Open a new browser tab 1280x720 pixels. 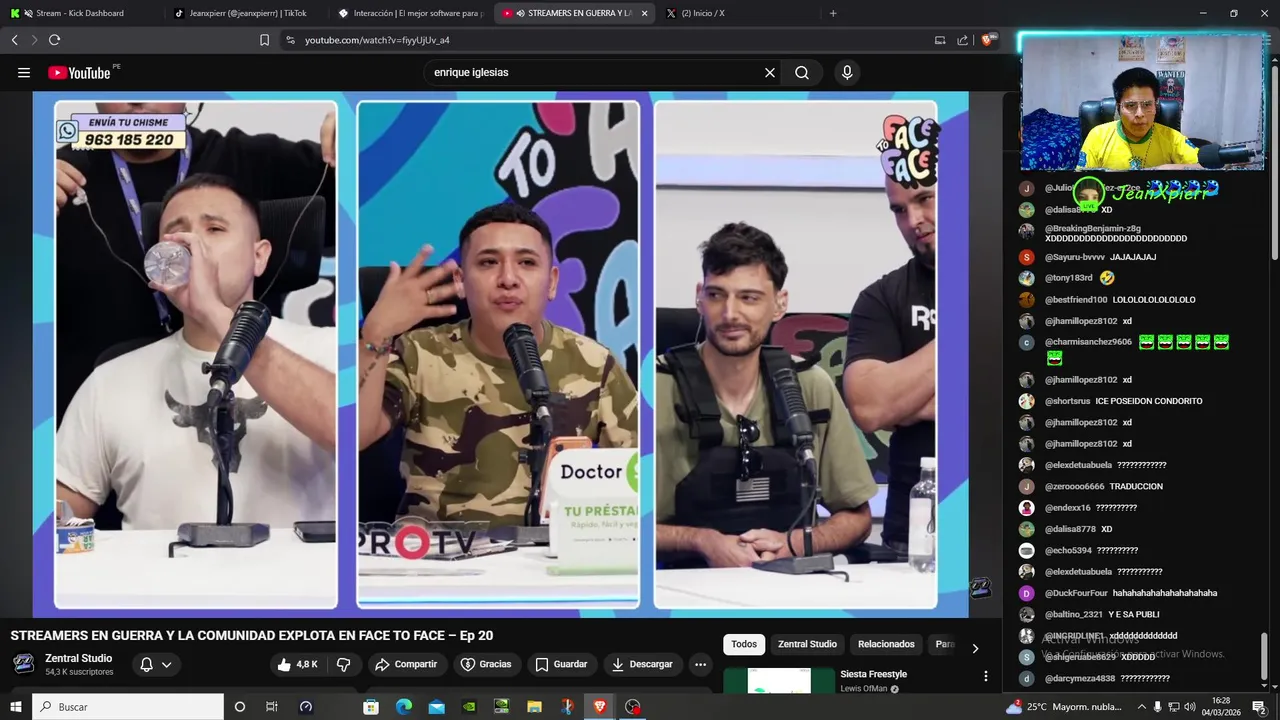[833, 13]
